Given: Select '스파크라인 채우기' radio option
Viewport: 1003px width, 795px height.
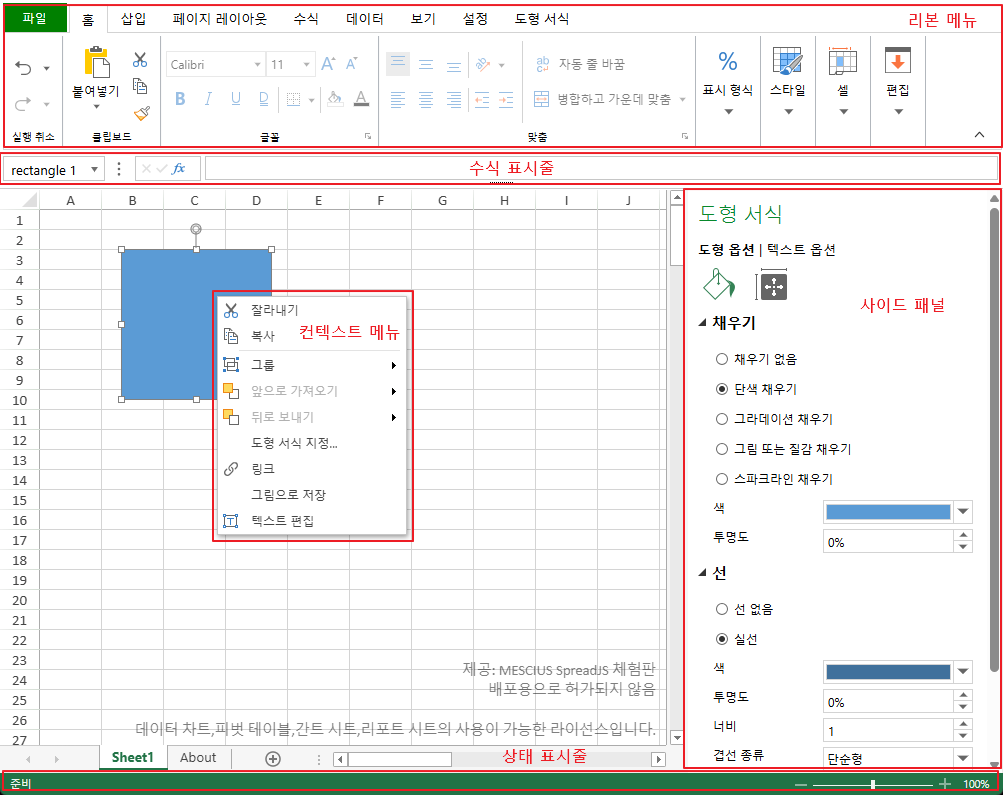Looking at the screenshot, I should (722, 479).
